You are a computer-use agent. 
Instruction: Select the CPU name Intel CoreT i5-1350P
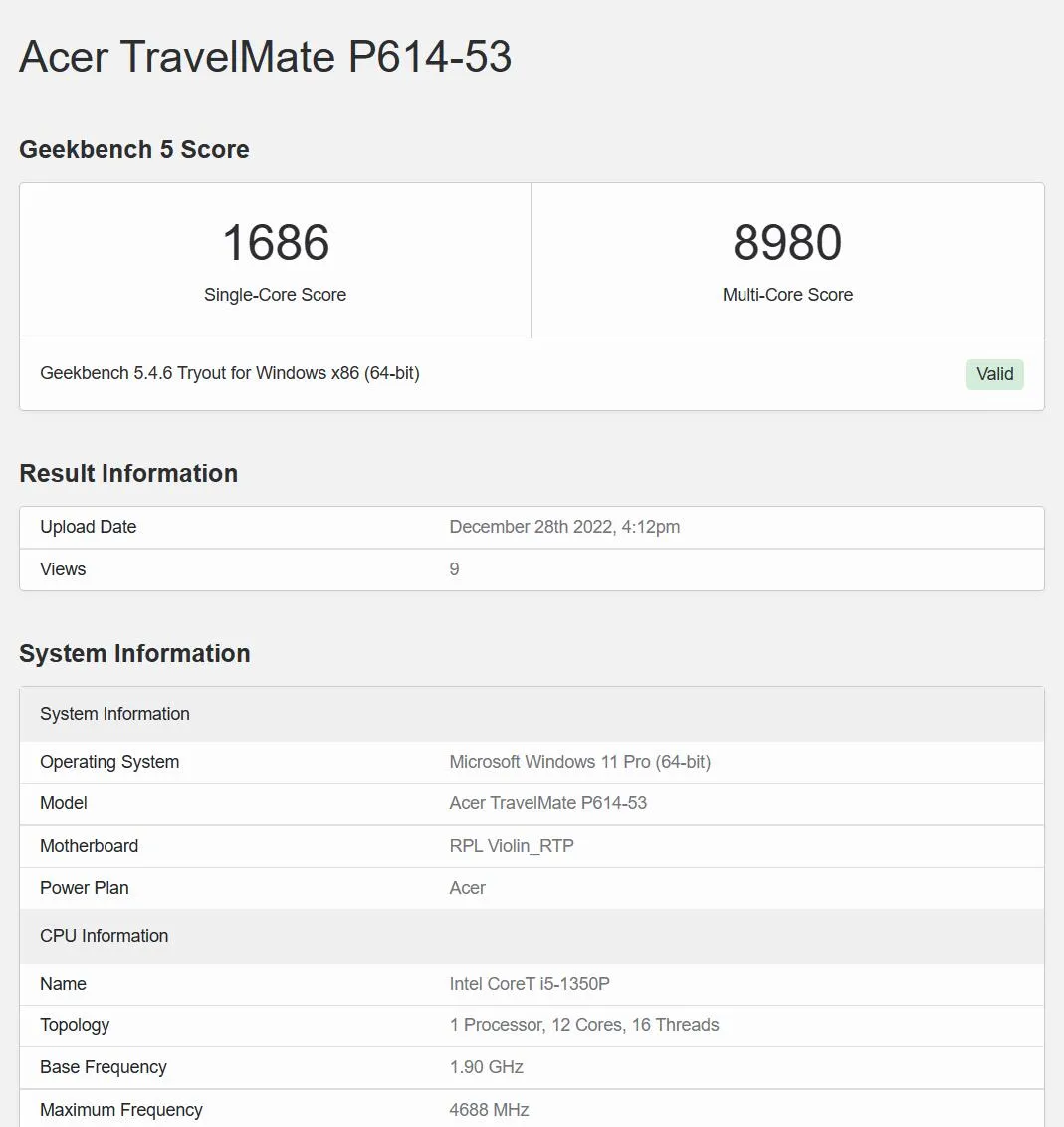point(530,984)
